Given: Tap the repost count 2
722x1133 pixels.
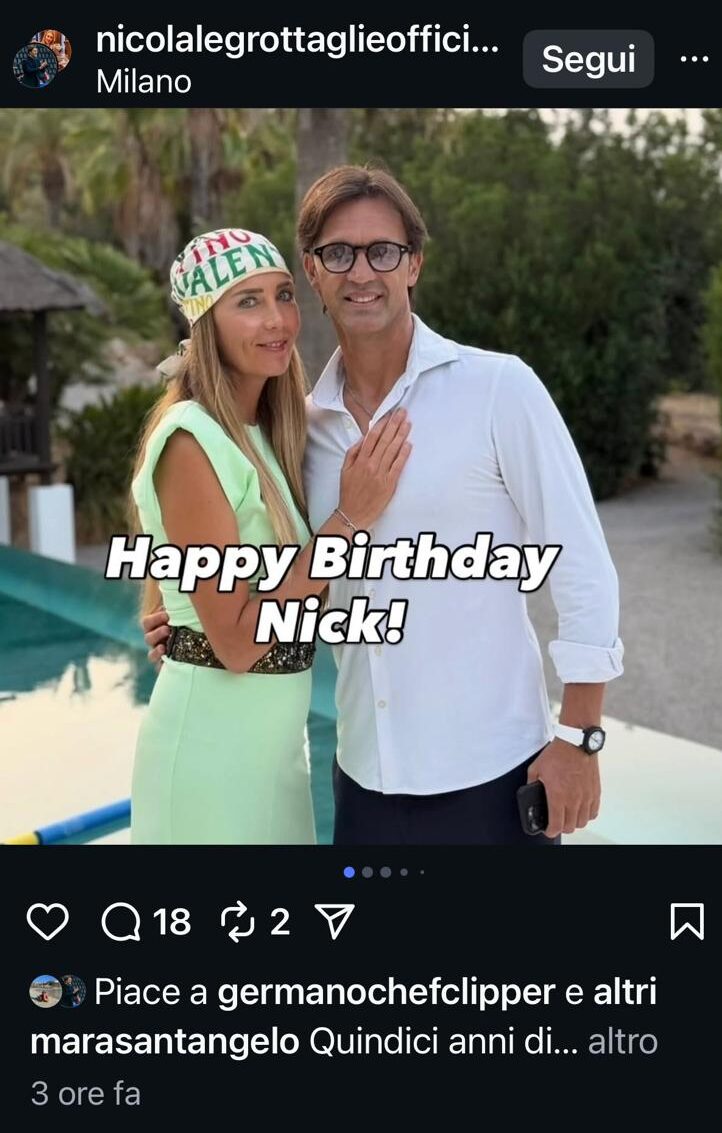Looking at the screenshot, I should point(280,921).
